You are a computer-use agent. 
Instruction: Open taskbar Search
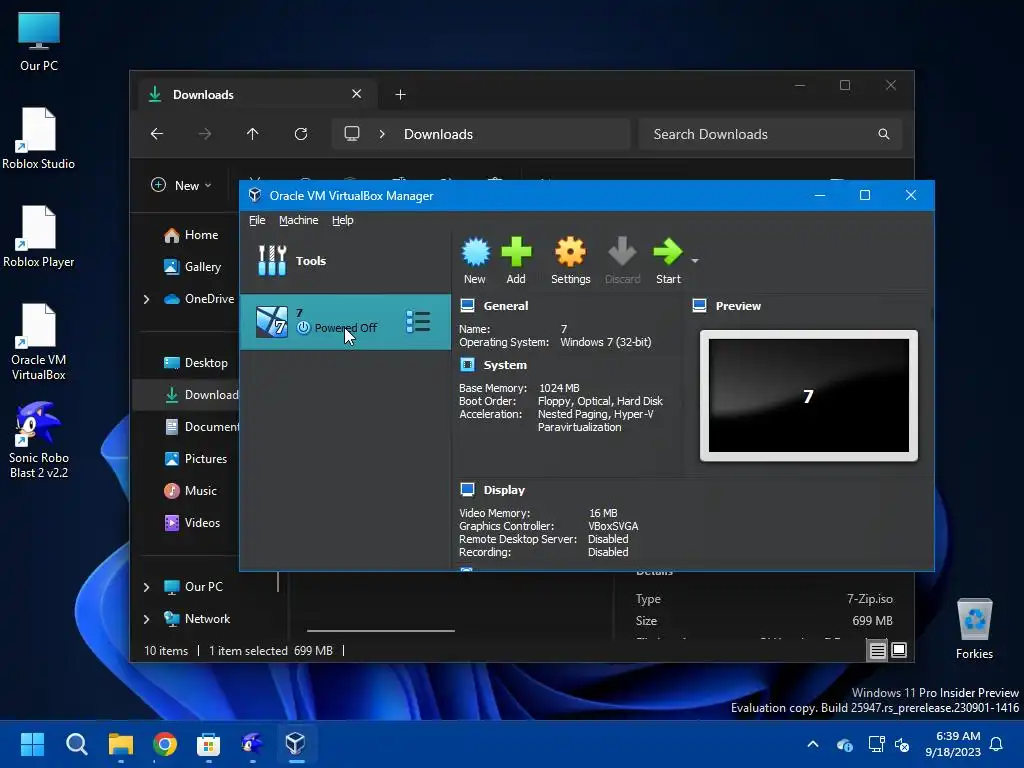[x=77, y=744]
